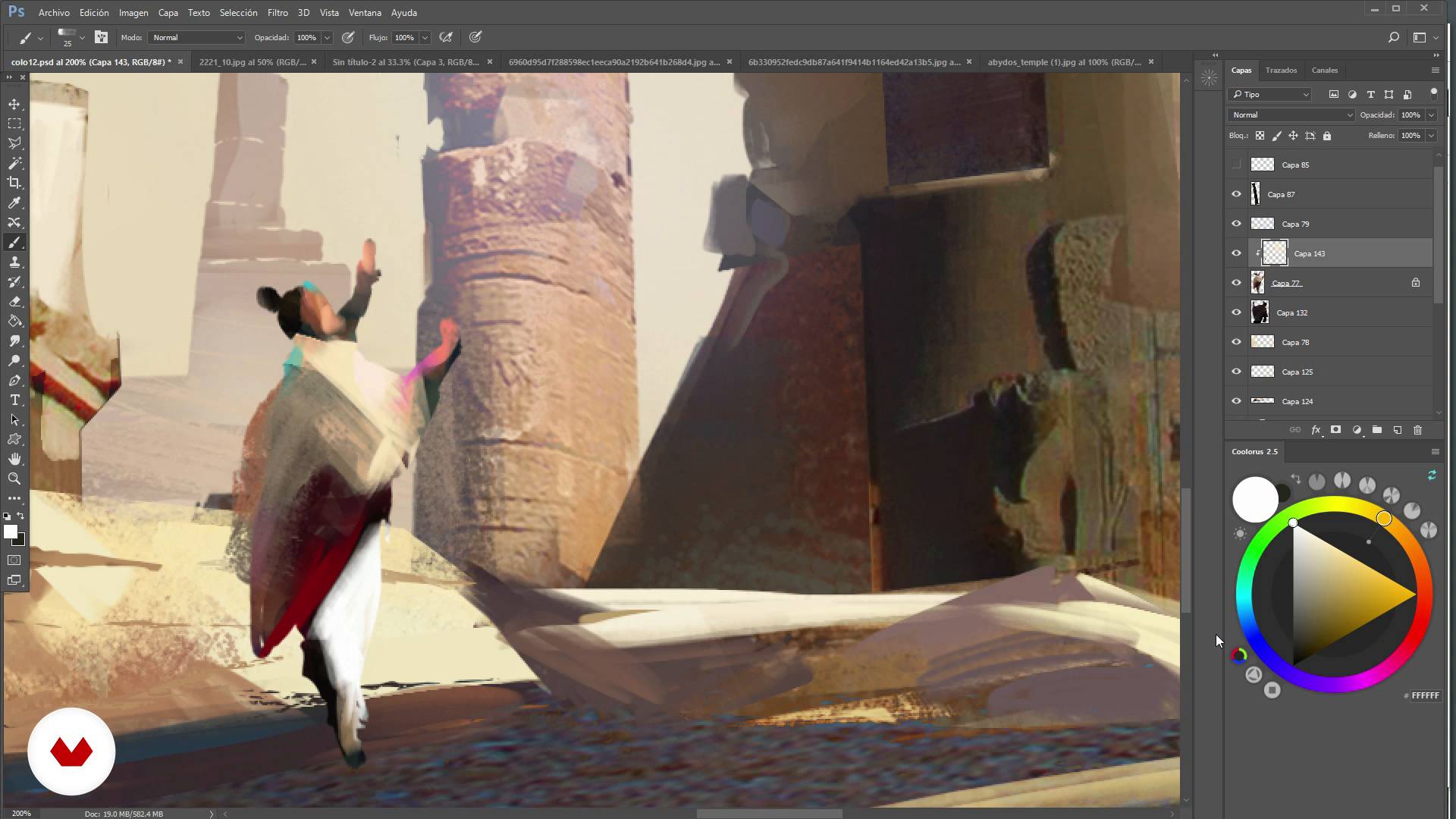The image size is (1456, 819).
Task: Click the delete layer trash icon
Action: point(1417,430)
